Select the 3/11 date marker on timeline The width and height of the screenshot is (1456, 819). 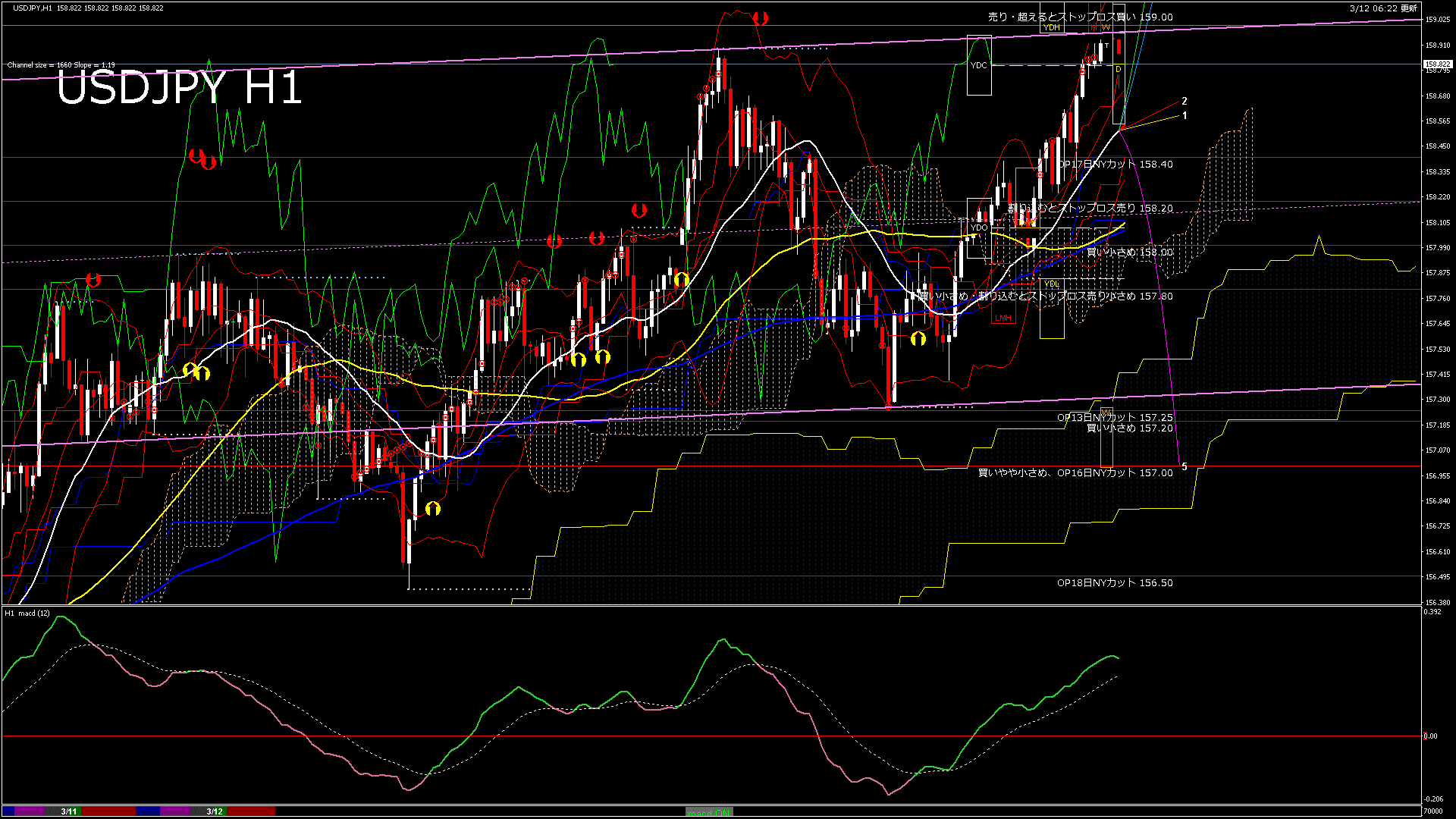(69, 811)
